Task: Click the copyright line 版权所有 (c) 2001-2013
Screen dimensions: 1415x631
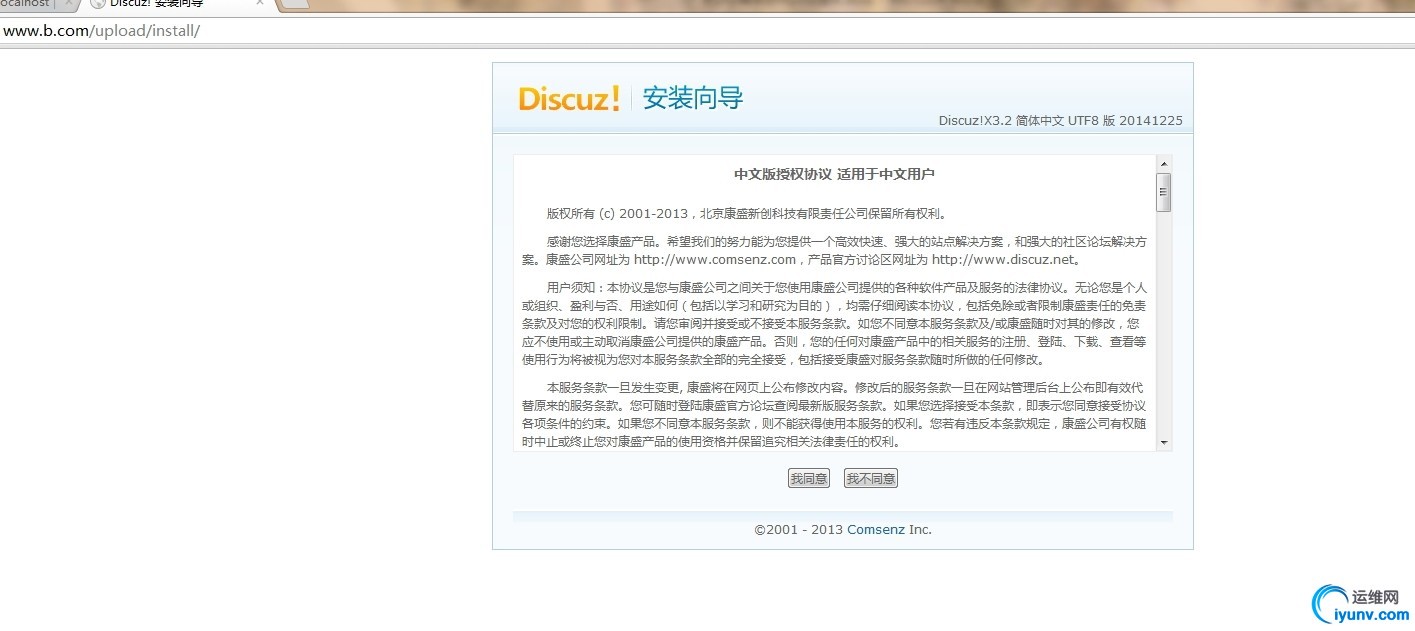Action: [x=746, y=213]
